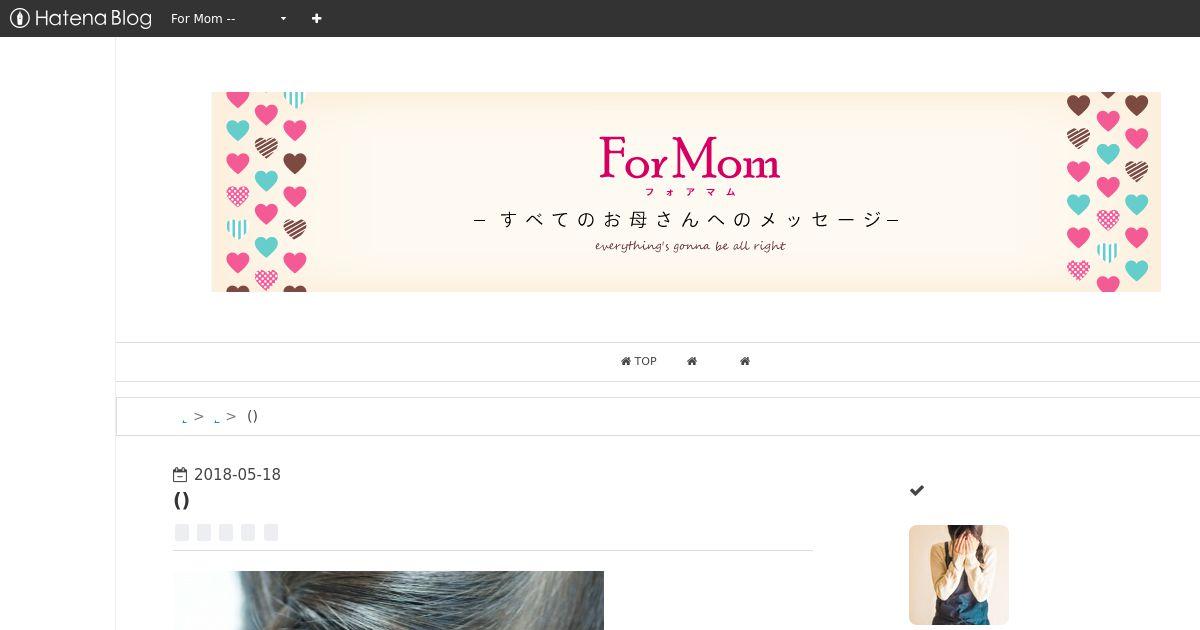The width and height of the screenshot is (1200, 630).
Task: Click the calendar icon beside the date
Action: (x=180, y=475)
